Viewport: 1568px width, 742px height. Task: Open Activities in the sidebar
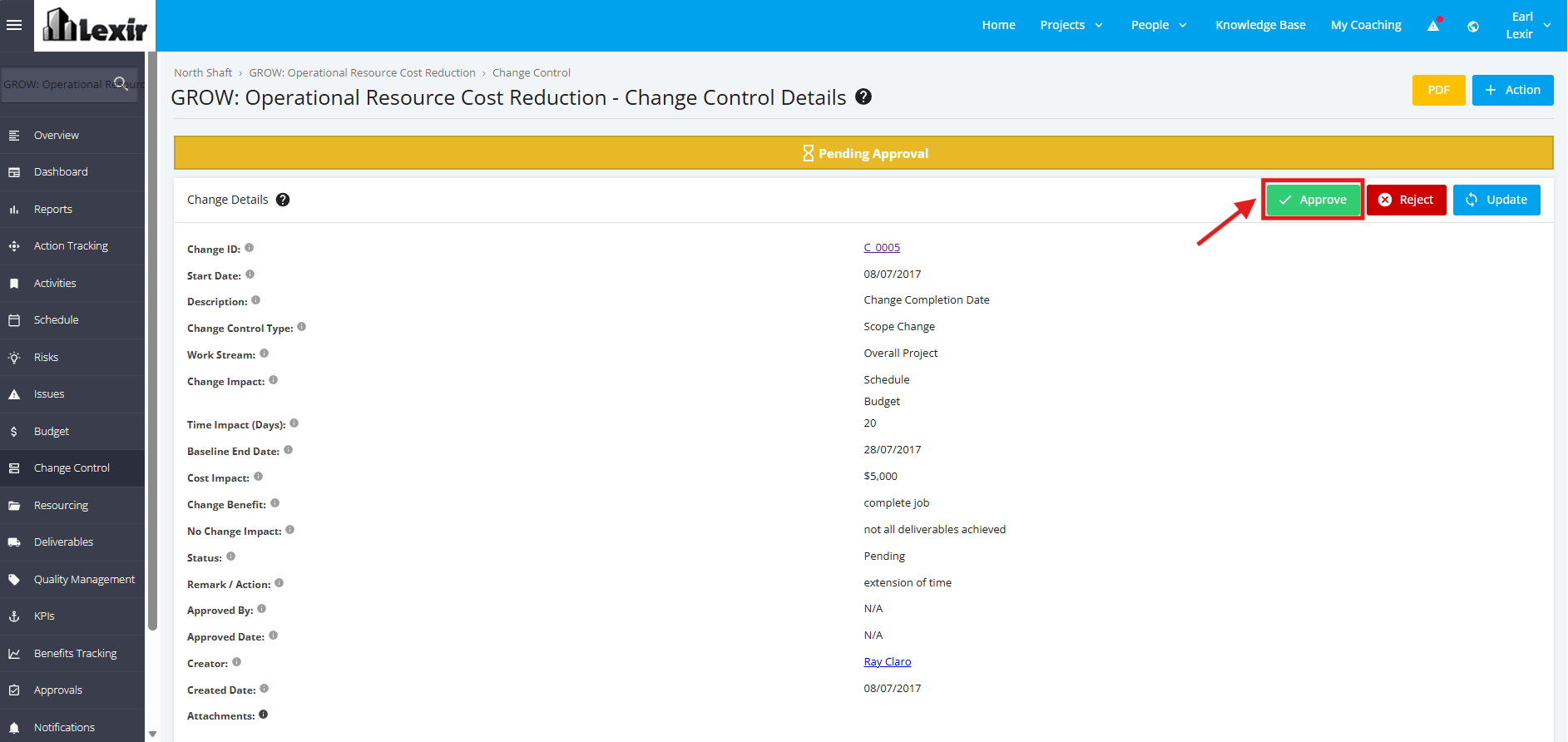pos(72,283)
